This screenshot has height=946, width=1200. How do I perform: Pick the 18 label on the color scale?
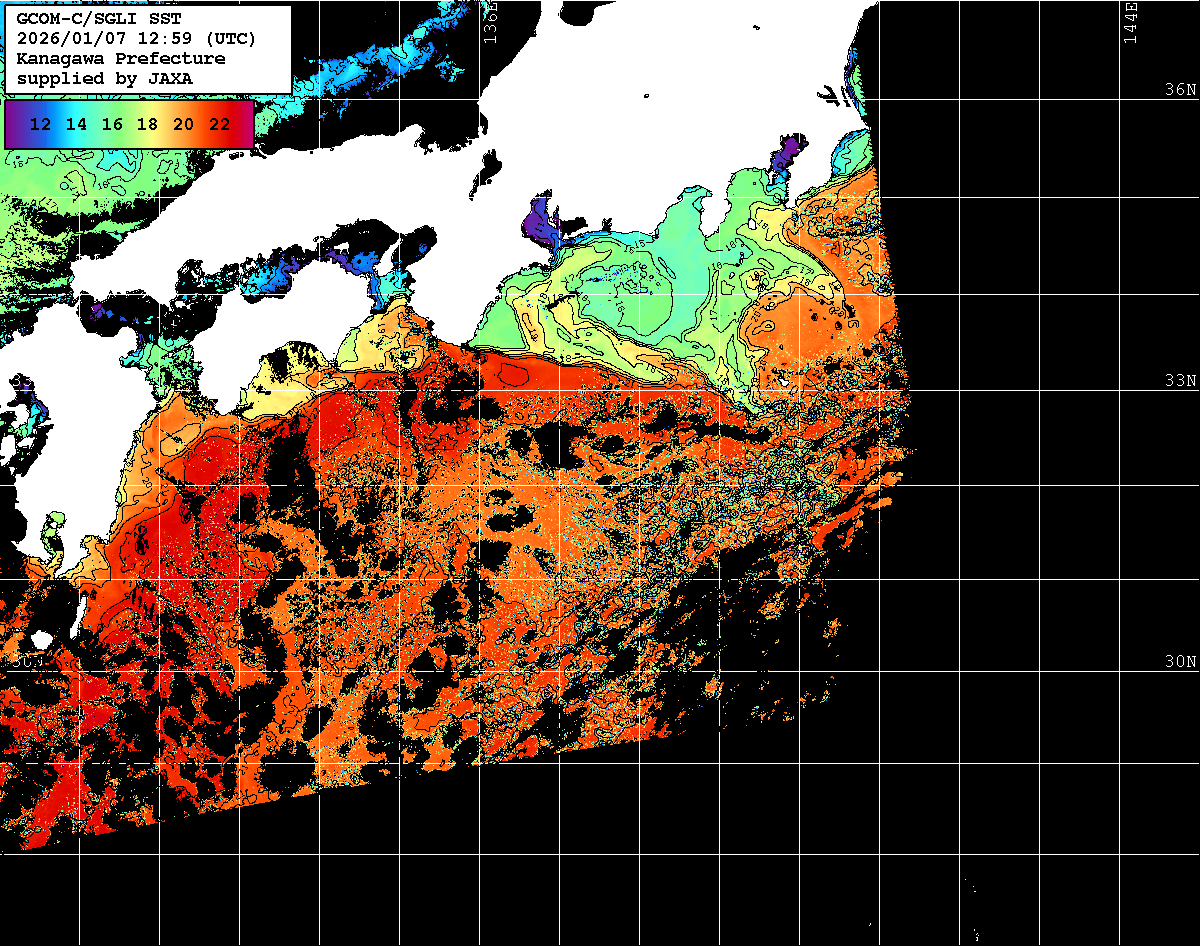coord(147,124)
